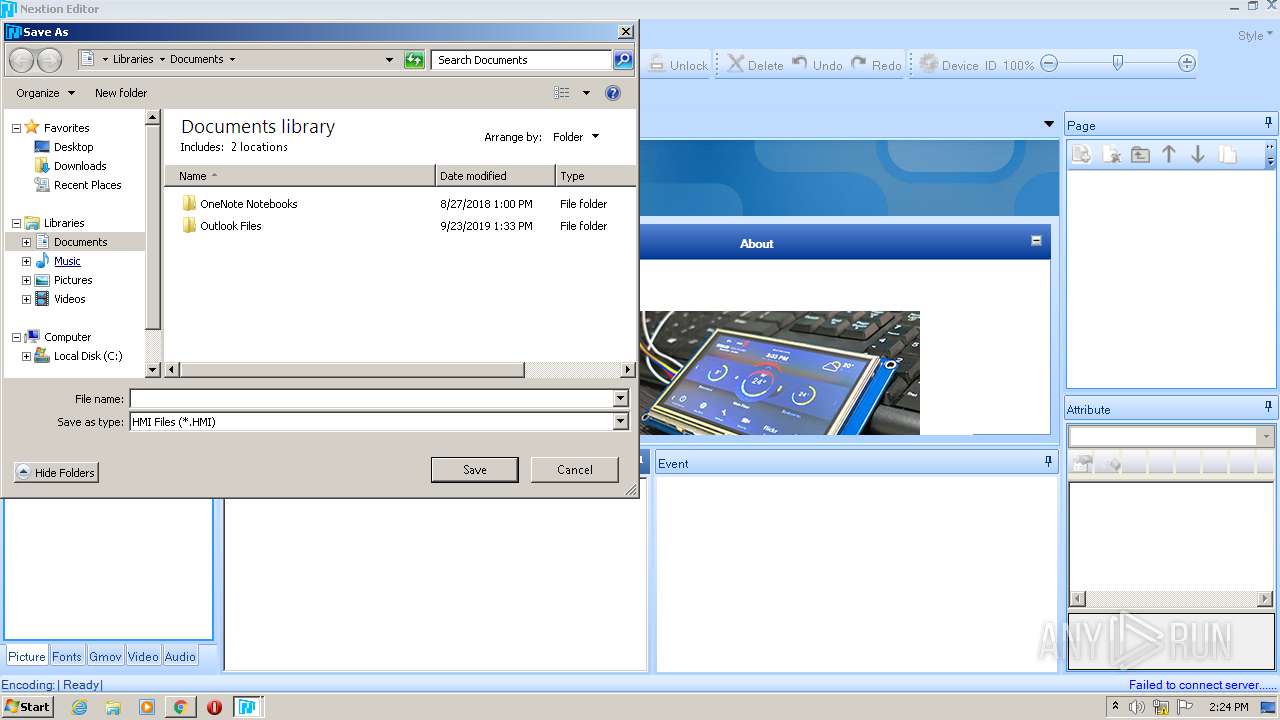Click Hide Folders button

coord(56,473)
